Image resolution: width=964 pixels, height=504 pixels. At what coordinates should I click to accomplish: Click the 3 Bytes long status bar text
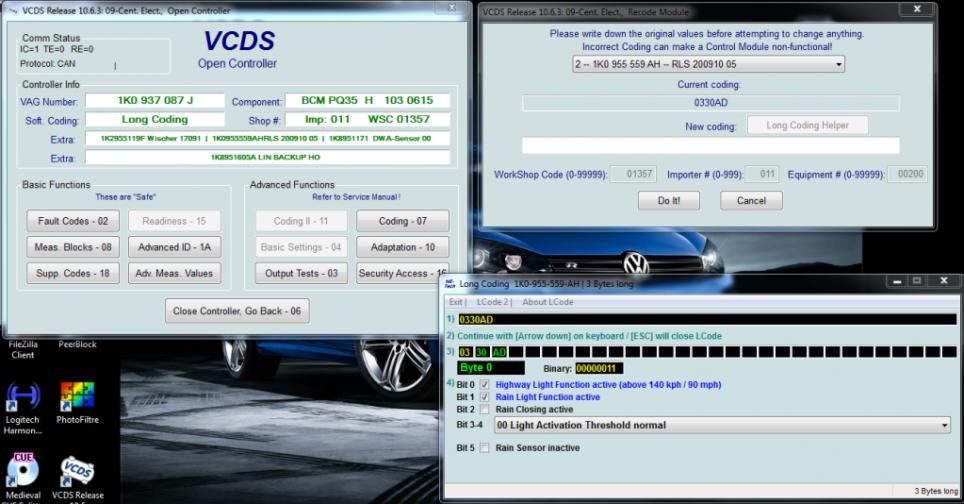(x=936, y=491)
